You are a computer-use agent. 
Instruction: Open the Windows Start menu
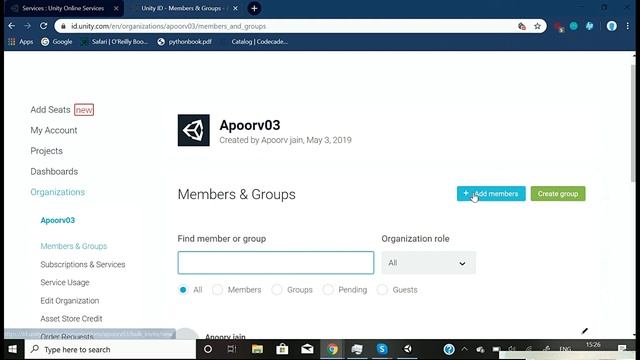coord(13,349)
